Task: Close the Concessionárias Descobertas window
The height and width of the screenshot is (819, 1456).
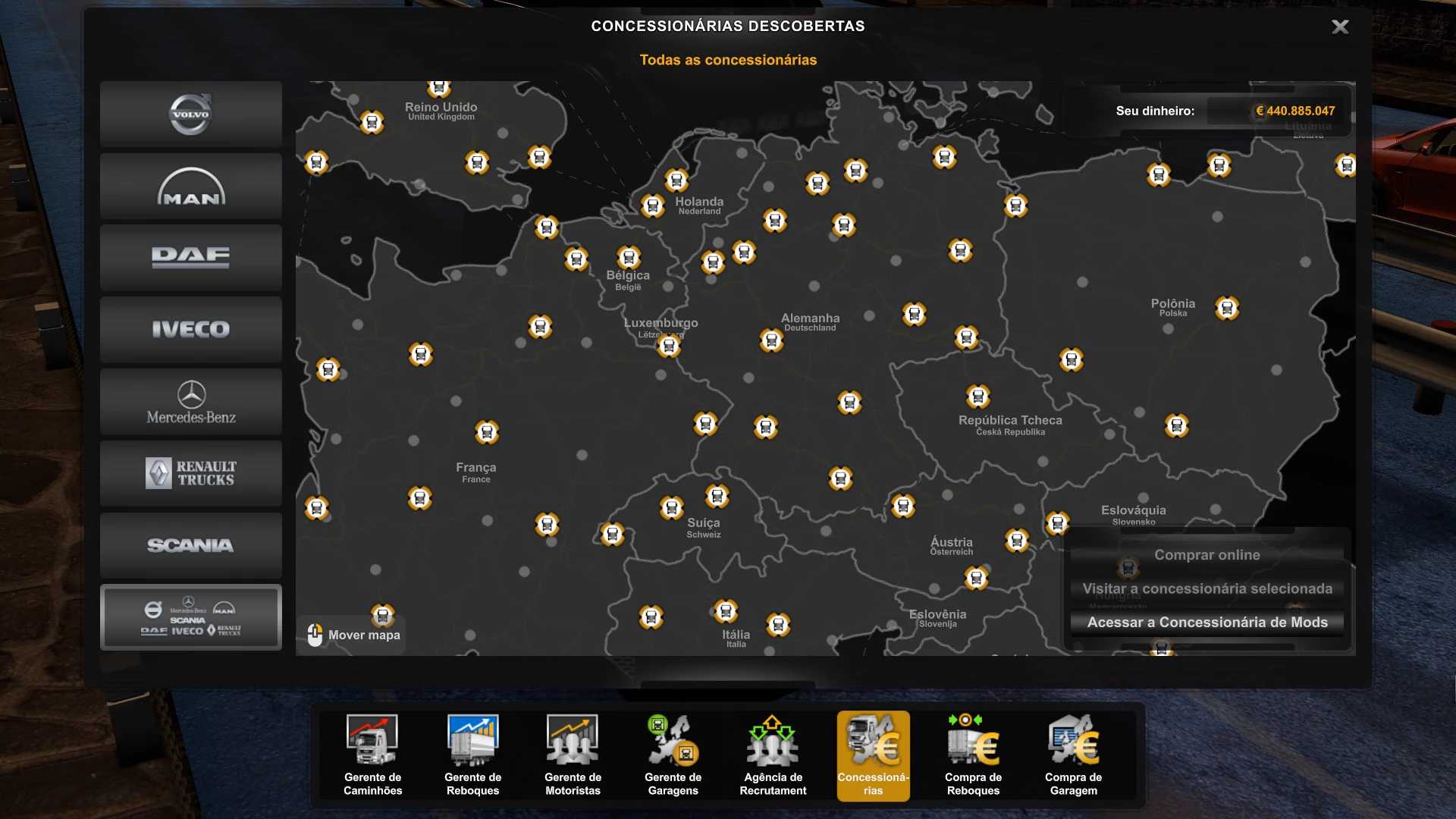Action: coord(1340,27)
